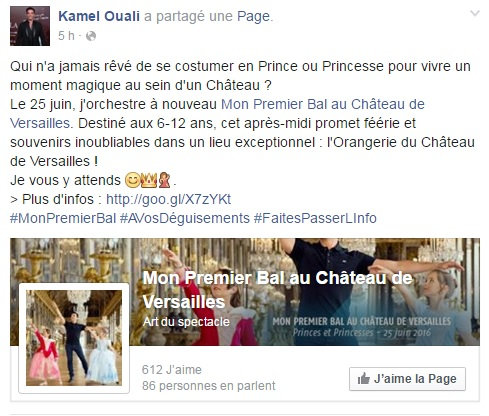Click the 5 h timestamp
This screenshot has width=489, height=416.
tap(66, 36)
